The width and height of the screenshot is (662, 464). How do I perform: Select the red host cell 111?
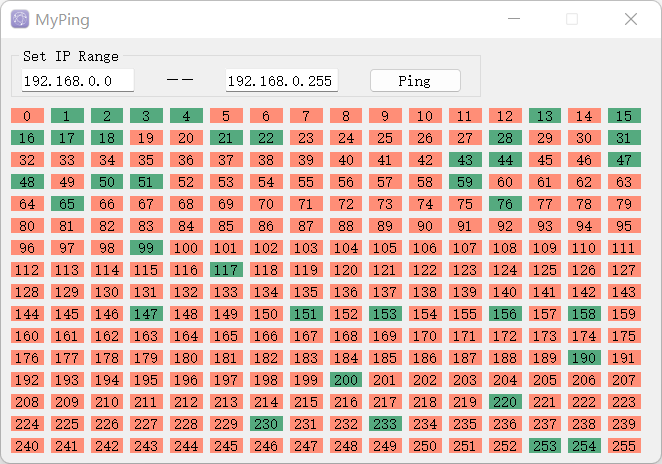(x=624, y=248)
